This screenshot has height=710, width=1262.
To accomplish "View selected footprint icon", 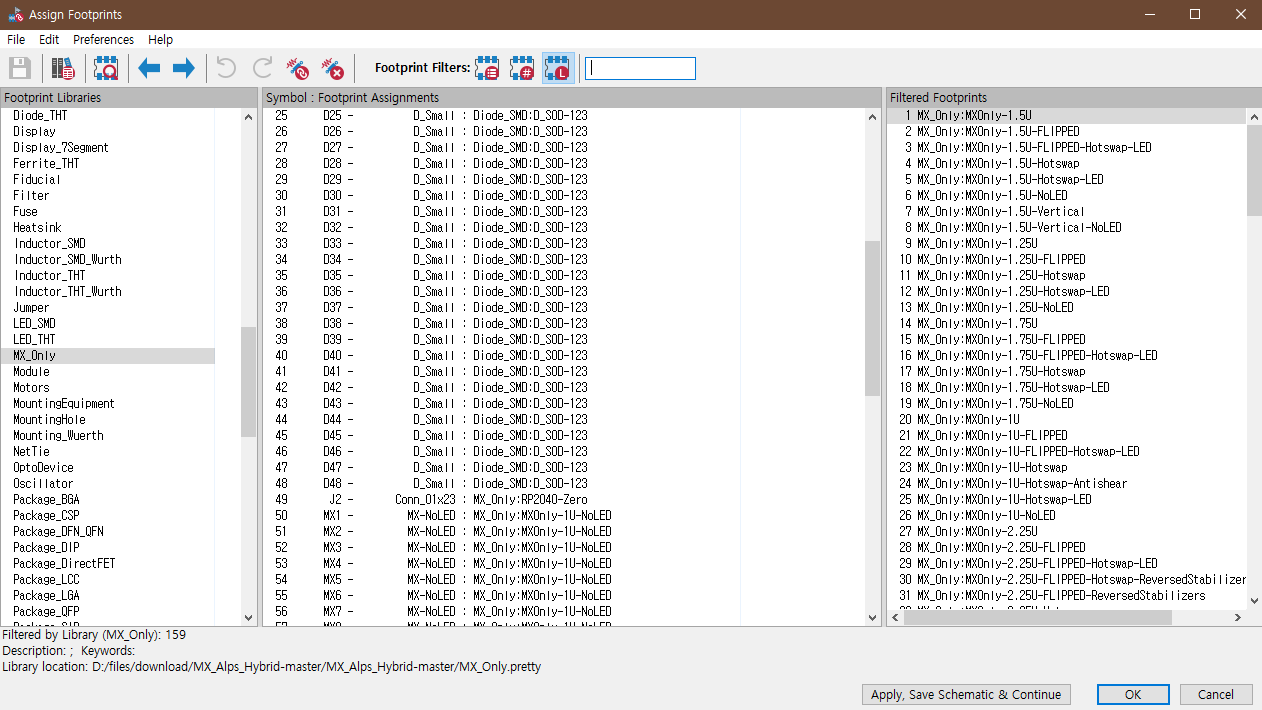I will (x=106, y=69).
